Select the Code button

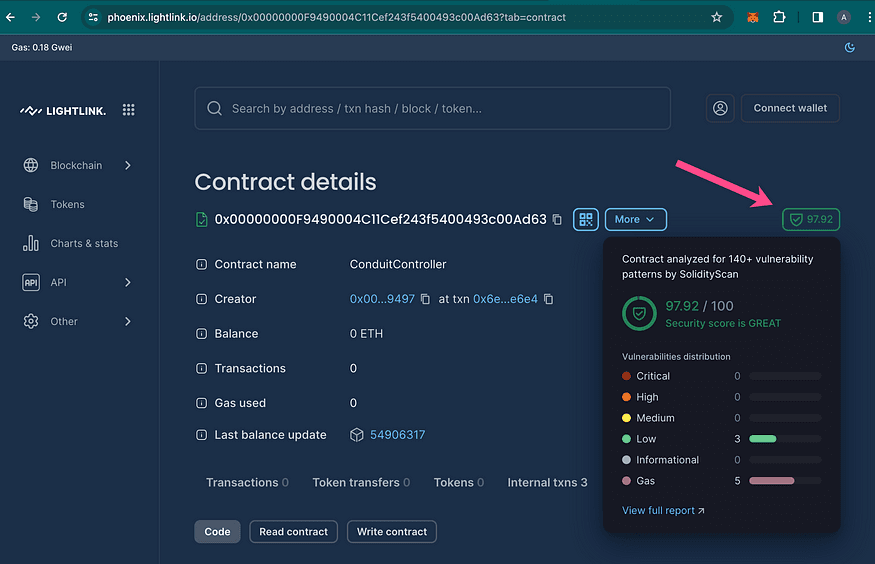tap(217, 532)
